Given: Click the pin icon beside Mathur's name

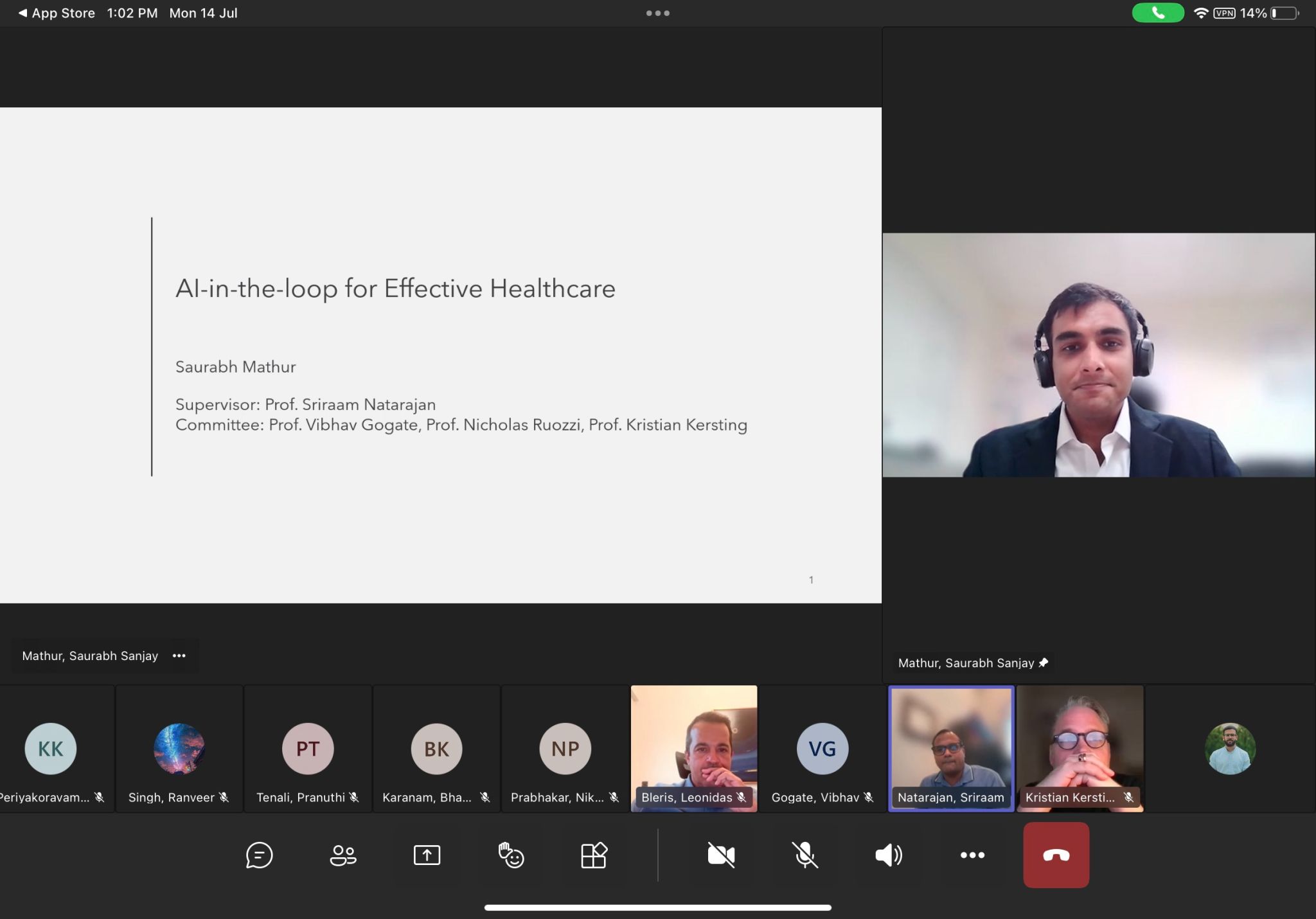Looking at the screenshot, I should pos(1044,663).
